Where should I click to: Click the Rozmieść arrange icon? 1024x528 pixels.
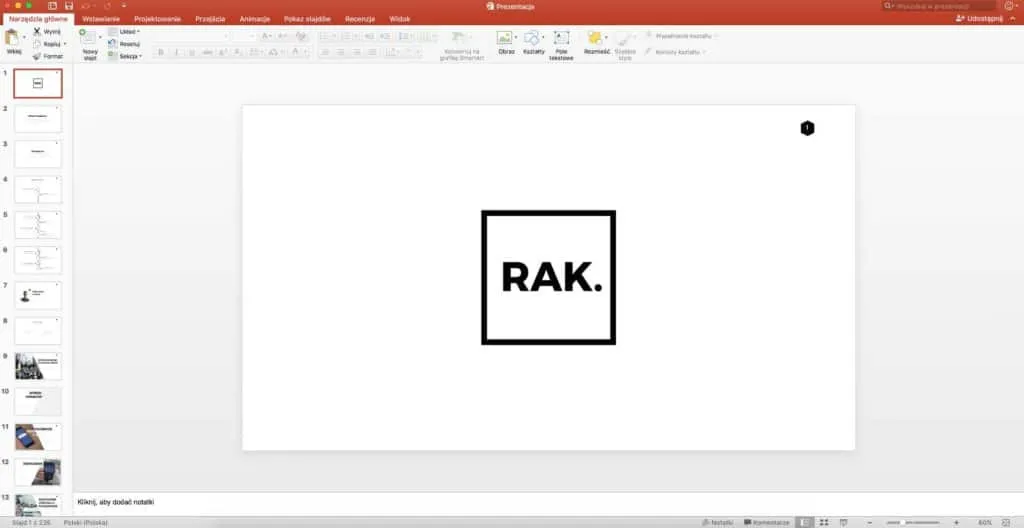tap(594, 38)
